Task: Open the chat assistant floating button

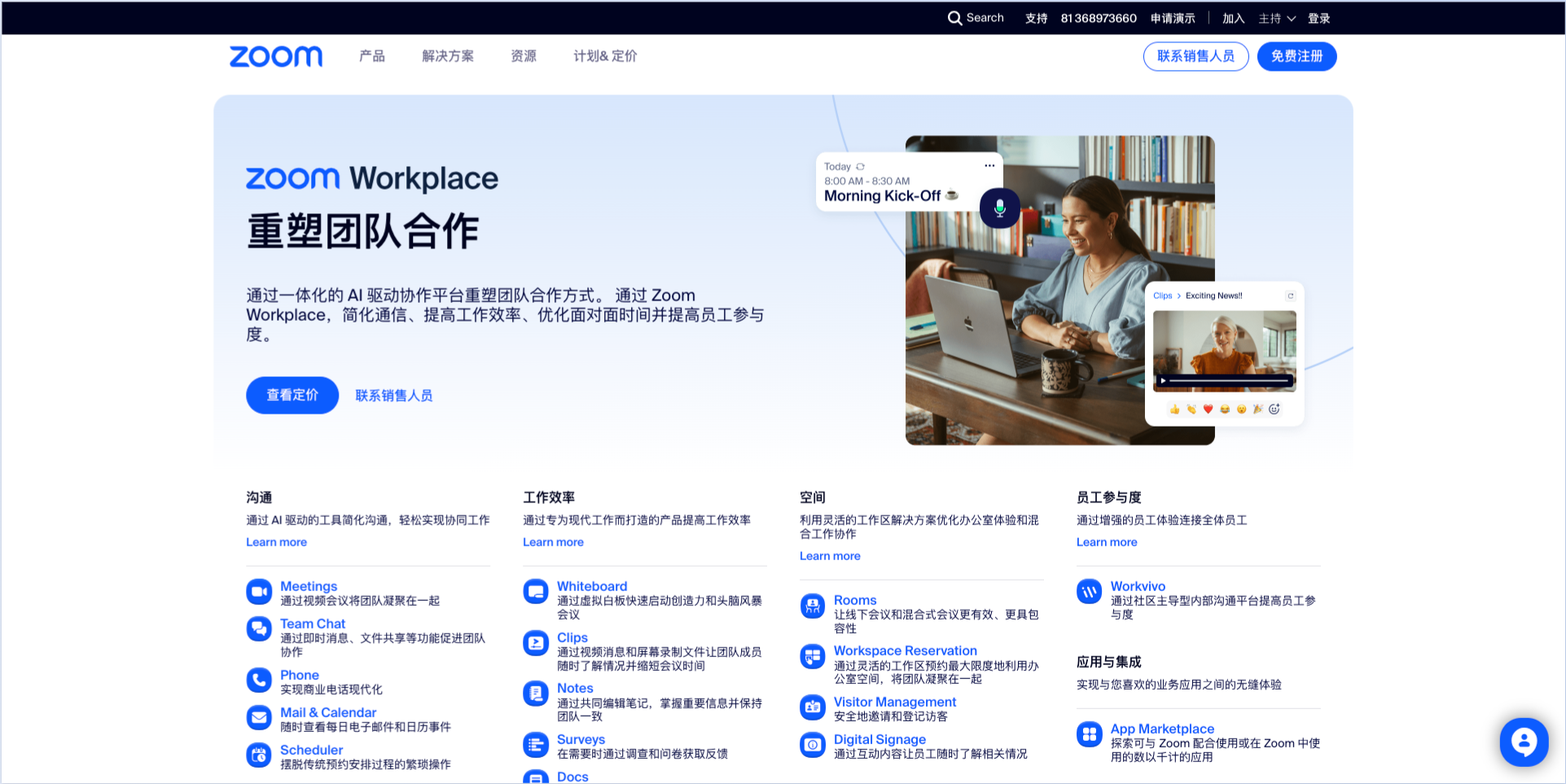Action: [x=1524, y=742]
